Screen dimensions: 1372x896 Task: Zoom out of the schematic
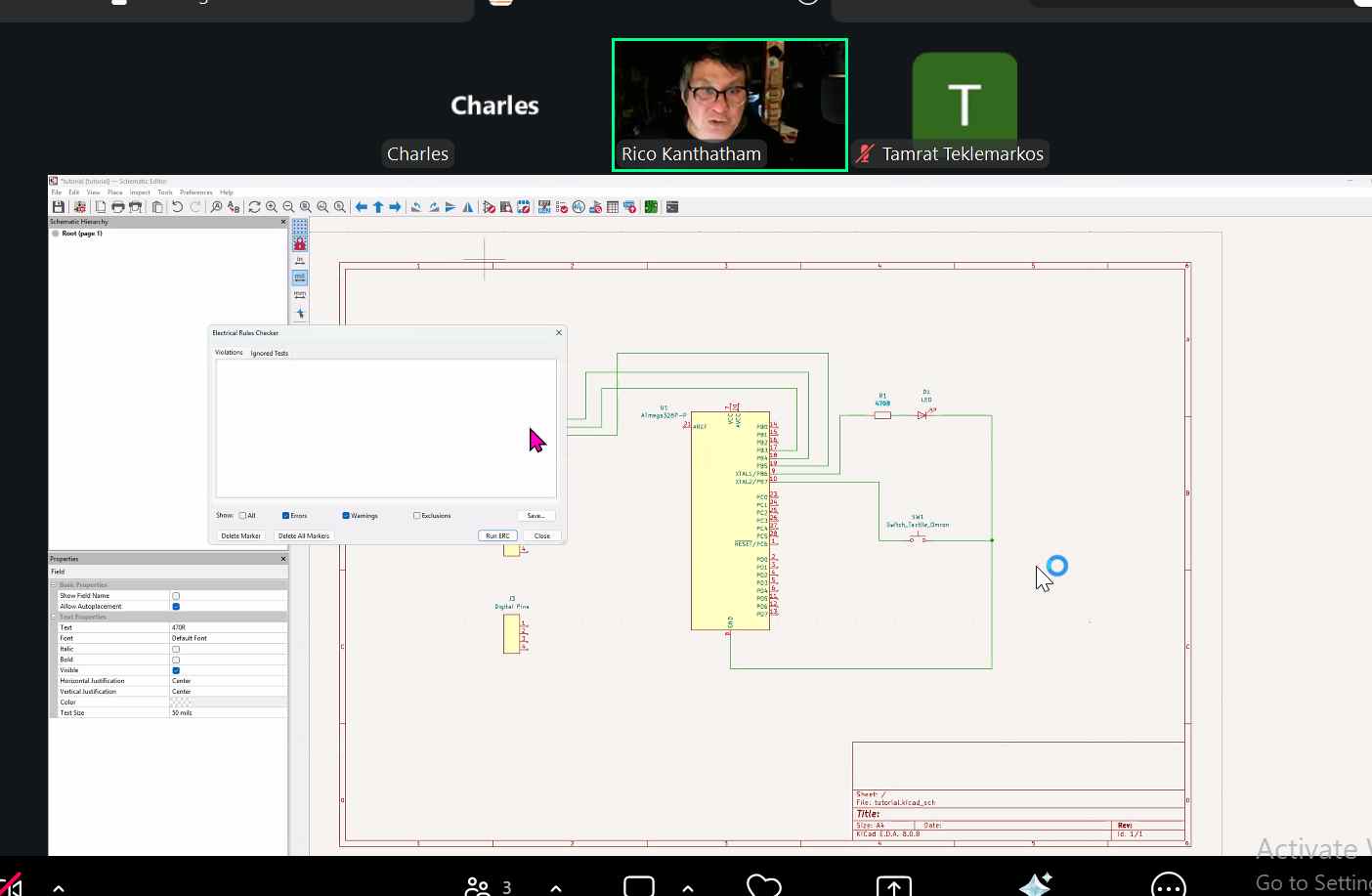coord(288,207)
